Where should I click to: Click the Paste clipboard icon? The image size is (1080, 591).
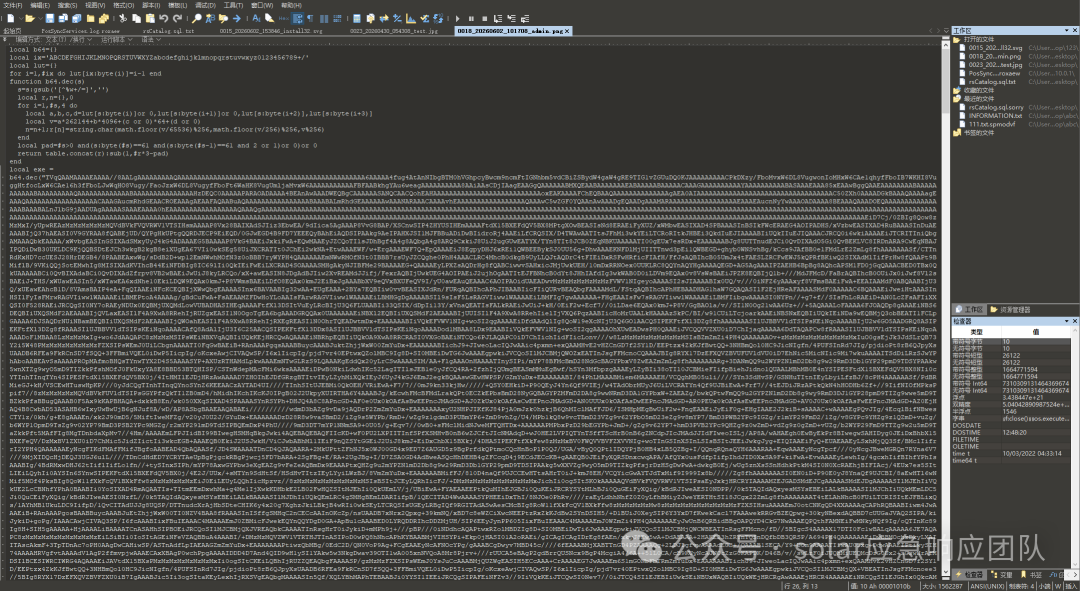[x=149, y=19]
